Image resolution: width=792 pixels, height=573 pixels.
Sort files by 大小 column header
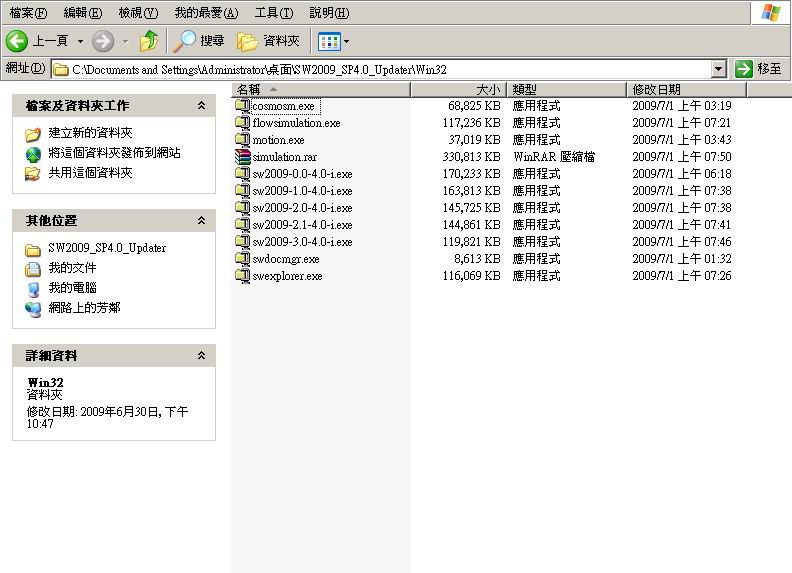pyautogui.click(x=458, y=89)
